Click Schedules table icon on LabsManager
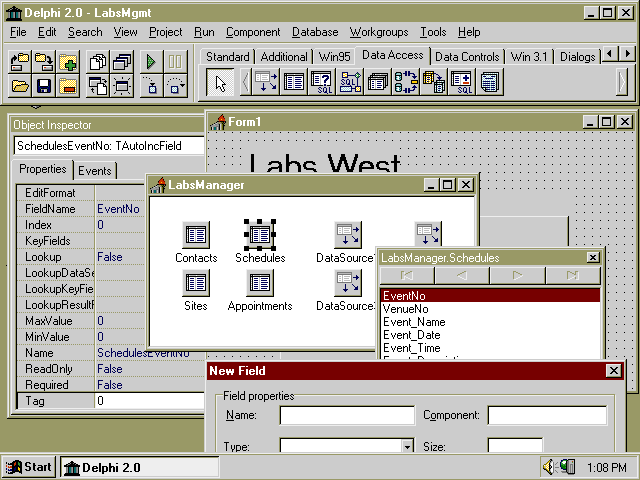The image size is (640, 480). pyautogui.click(x=260, y=235)
